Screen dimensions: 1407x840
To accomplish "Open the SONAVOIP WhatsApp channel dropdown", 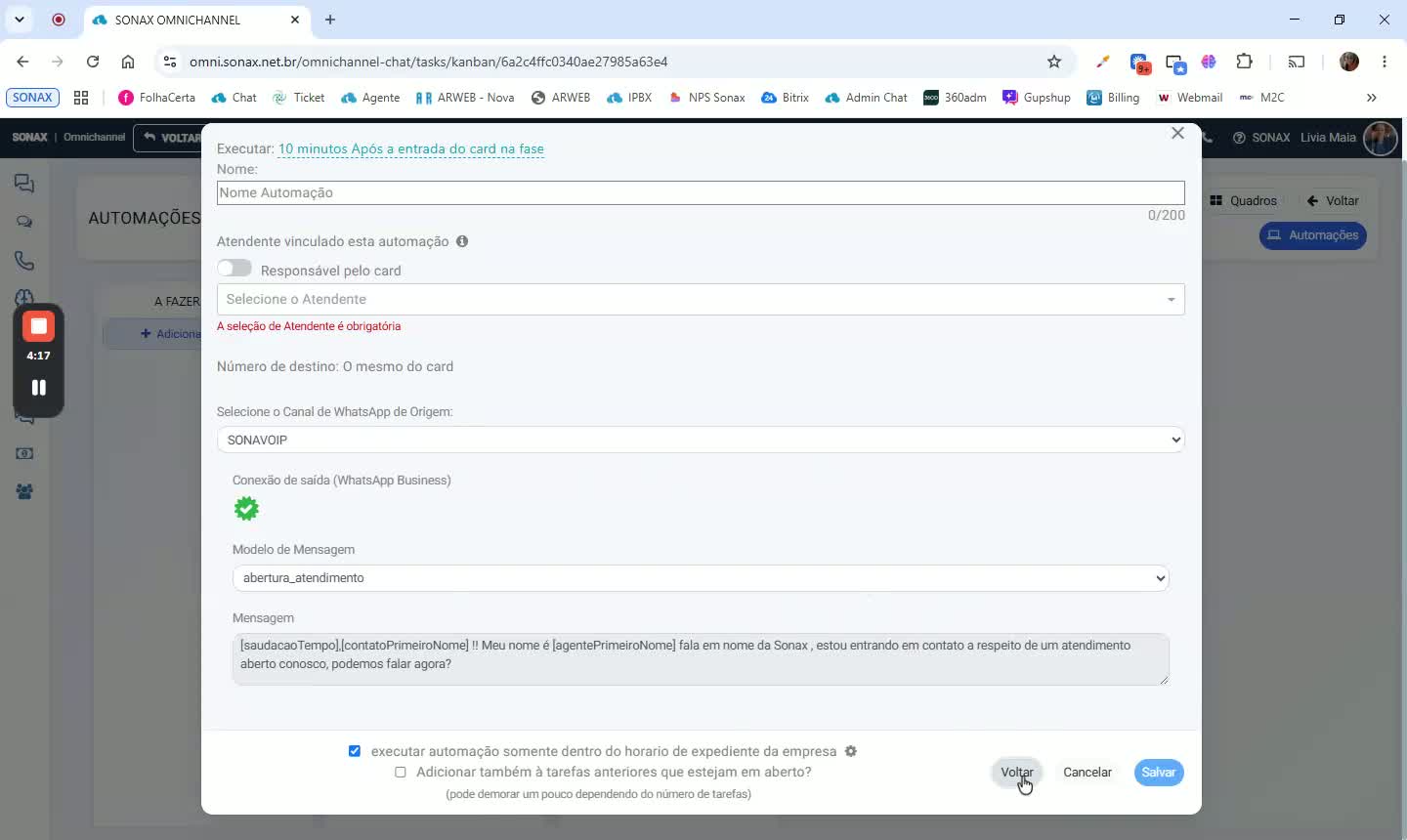I will click(x=701, y=440).
